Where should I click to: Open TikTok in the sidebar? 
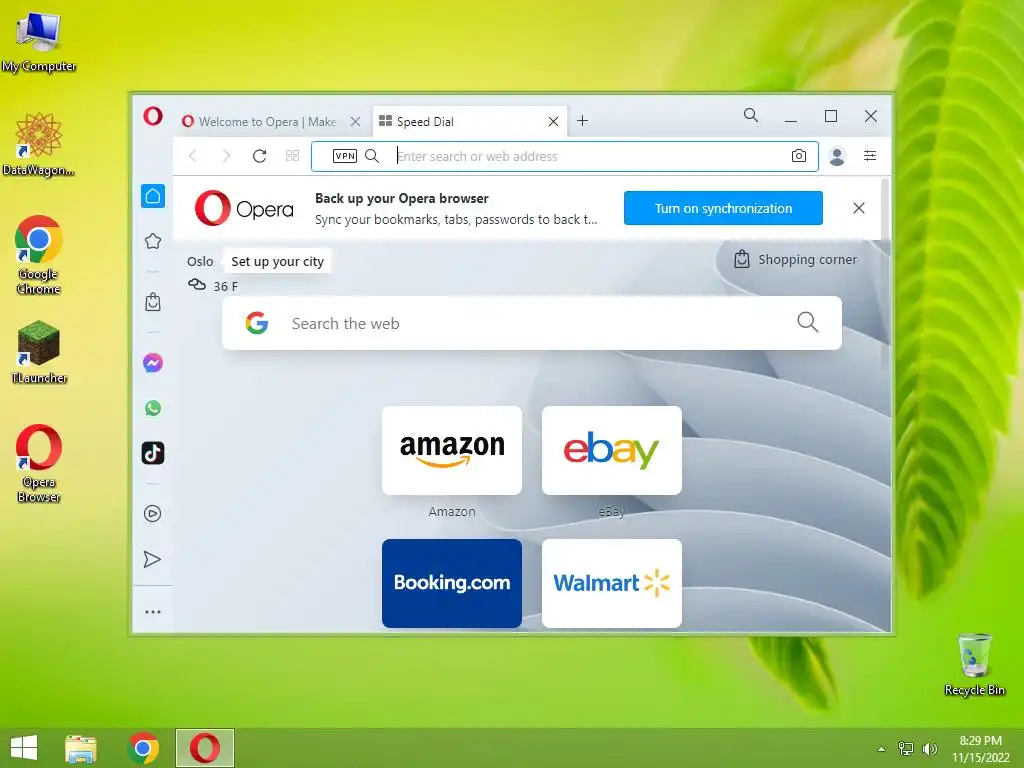[153, 453]
